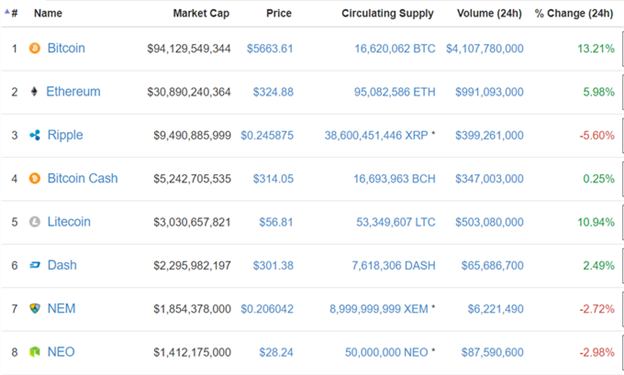This screenshot has width=624, height=375.
Task: Click Dash volume $65,686,700
Action: (x=493, y=266)
